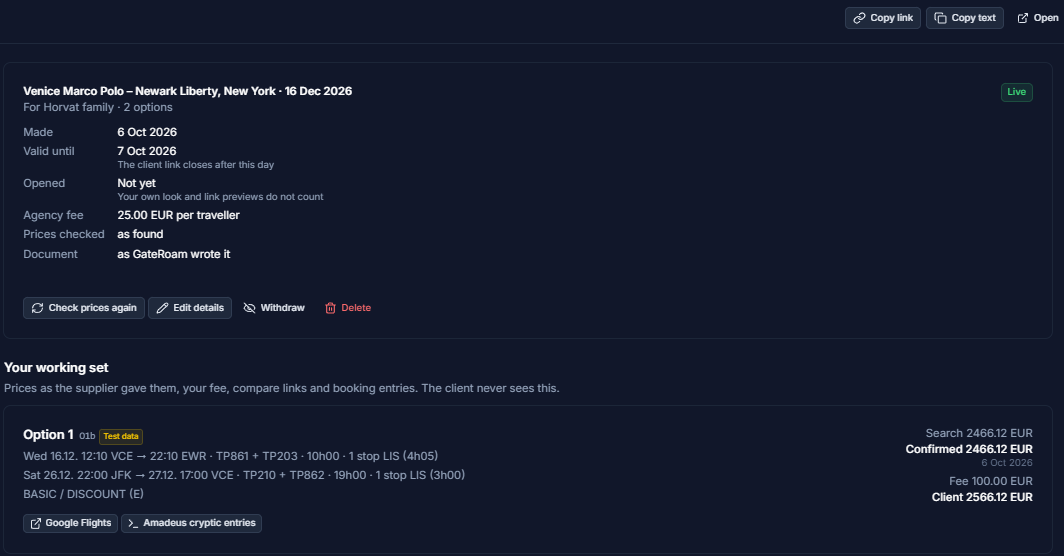Click the Venice Marco Polo – Newark quote title
The image size is (1064, 556).
[x=187, y=91]
